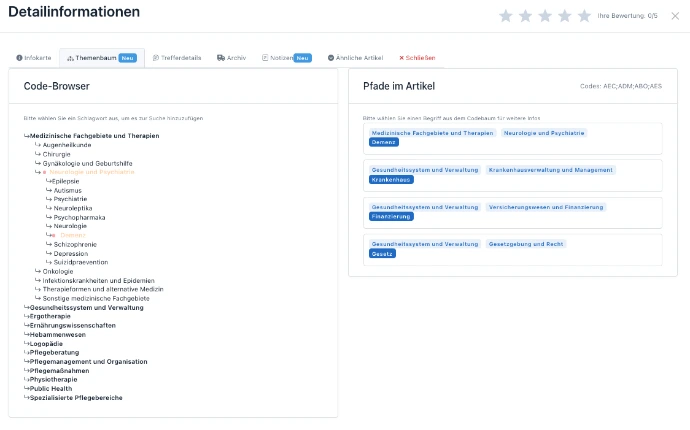690x430 pixels.
Task: Collapse Medizinische Fachgebiete und Therapien node
Action: pos(95,135)
